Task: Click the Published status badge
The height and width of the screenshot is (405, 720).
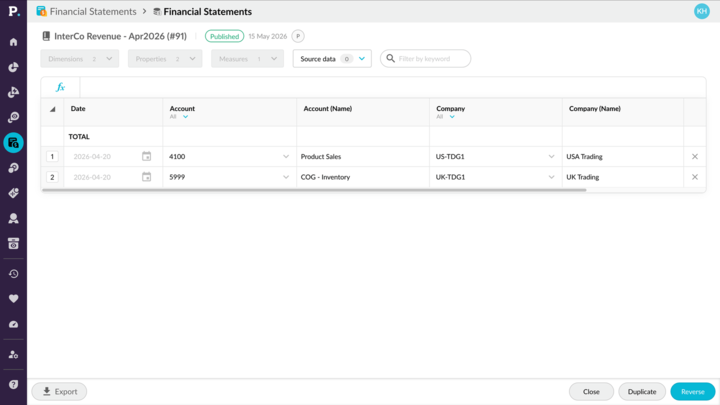Action: coord(225,36)
